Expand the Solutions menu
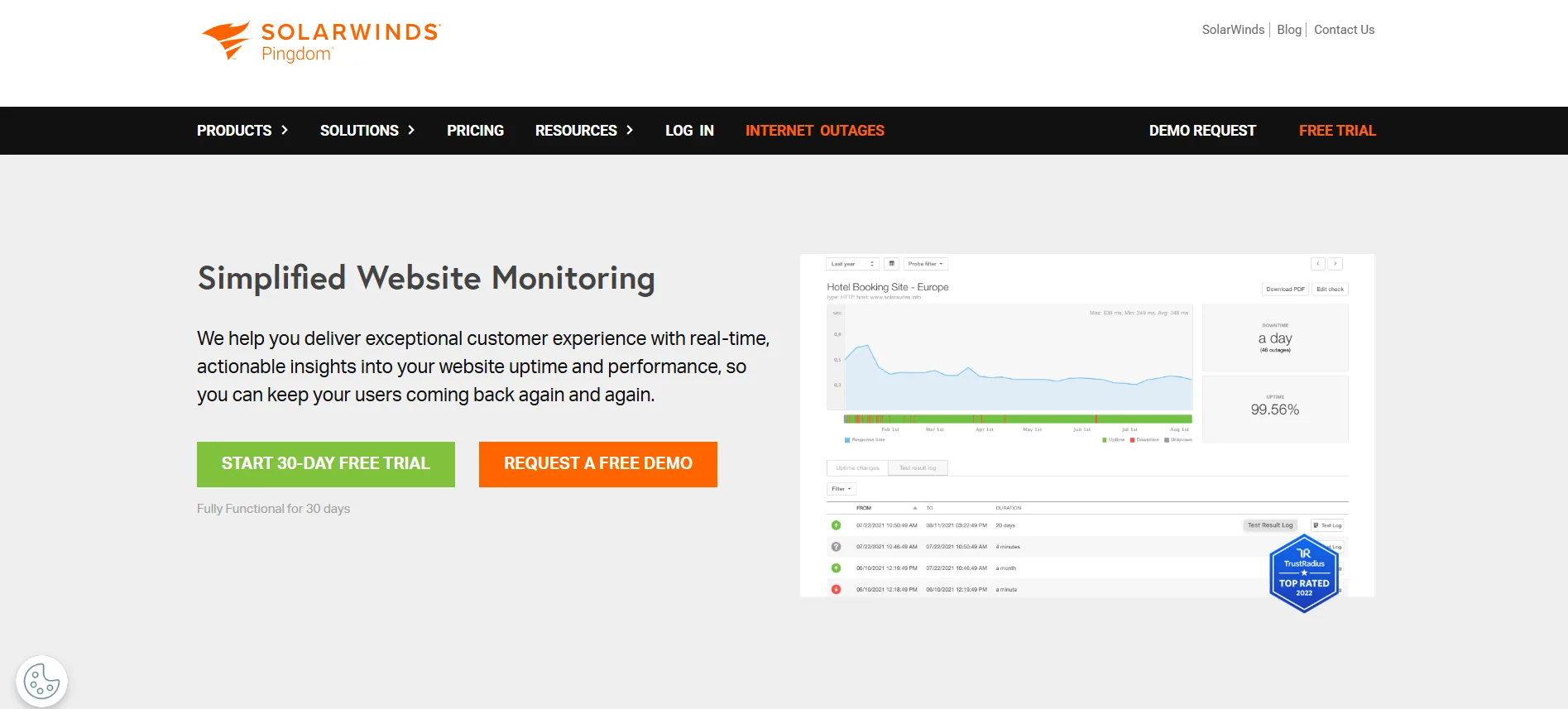The image size is (1568, 709). point(367,131)
